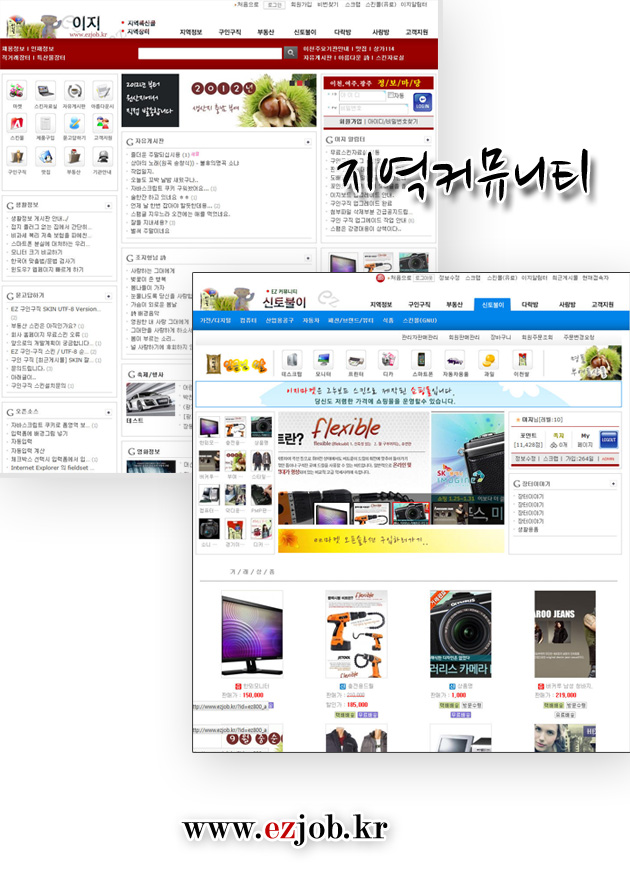Select the 신토불이 tab in the shop window

coord(492,304)
